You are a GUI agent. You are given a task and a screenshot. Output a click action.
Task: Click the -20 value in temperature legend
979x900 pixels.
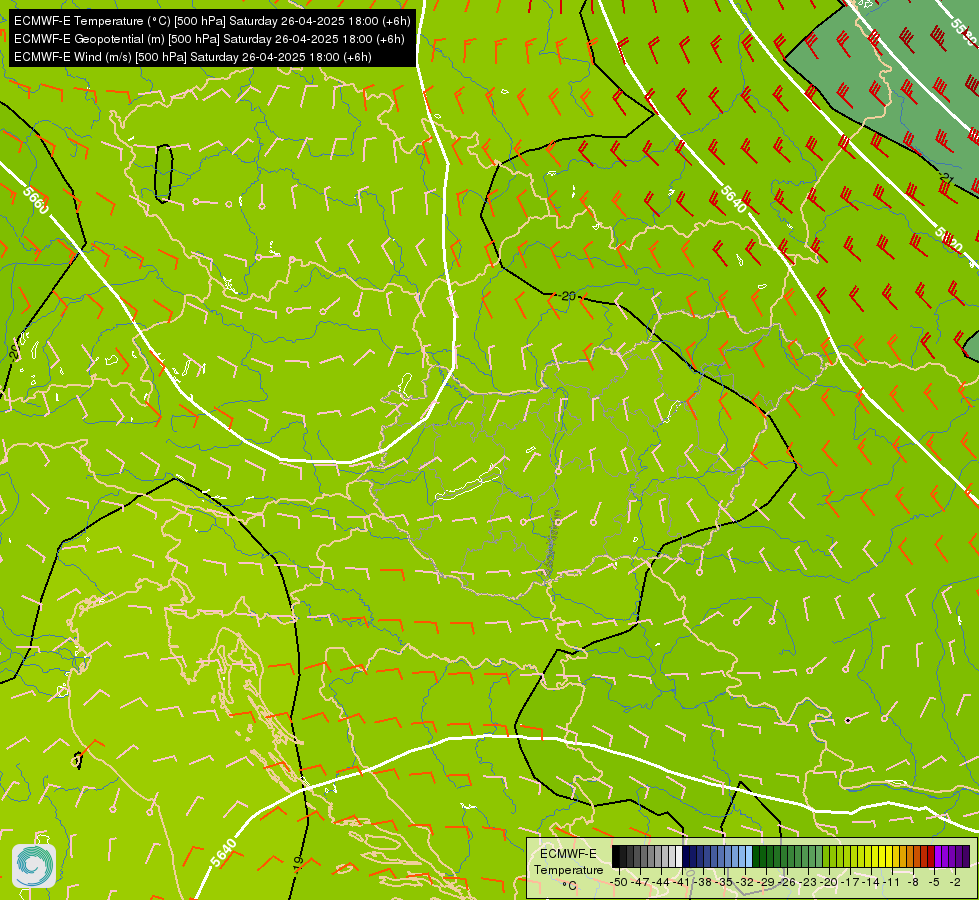tap(829, 883)
